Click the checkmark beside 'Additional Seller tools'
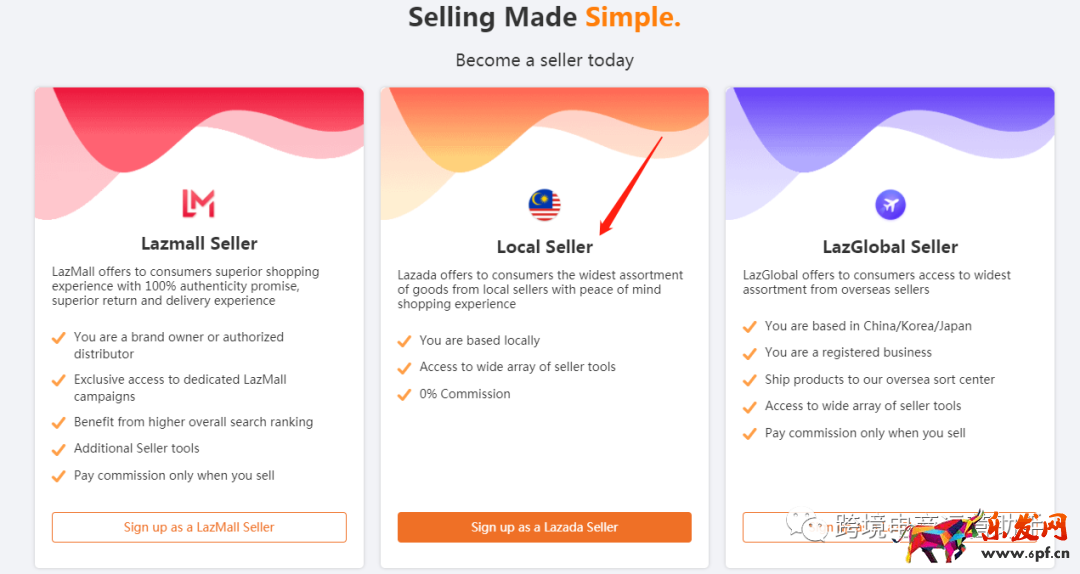 pyautogui.click(x=59, y=449)
